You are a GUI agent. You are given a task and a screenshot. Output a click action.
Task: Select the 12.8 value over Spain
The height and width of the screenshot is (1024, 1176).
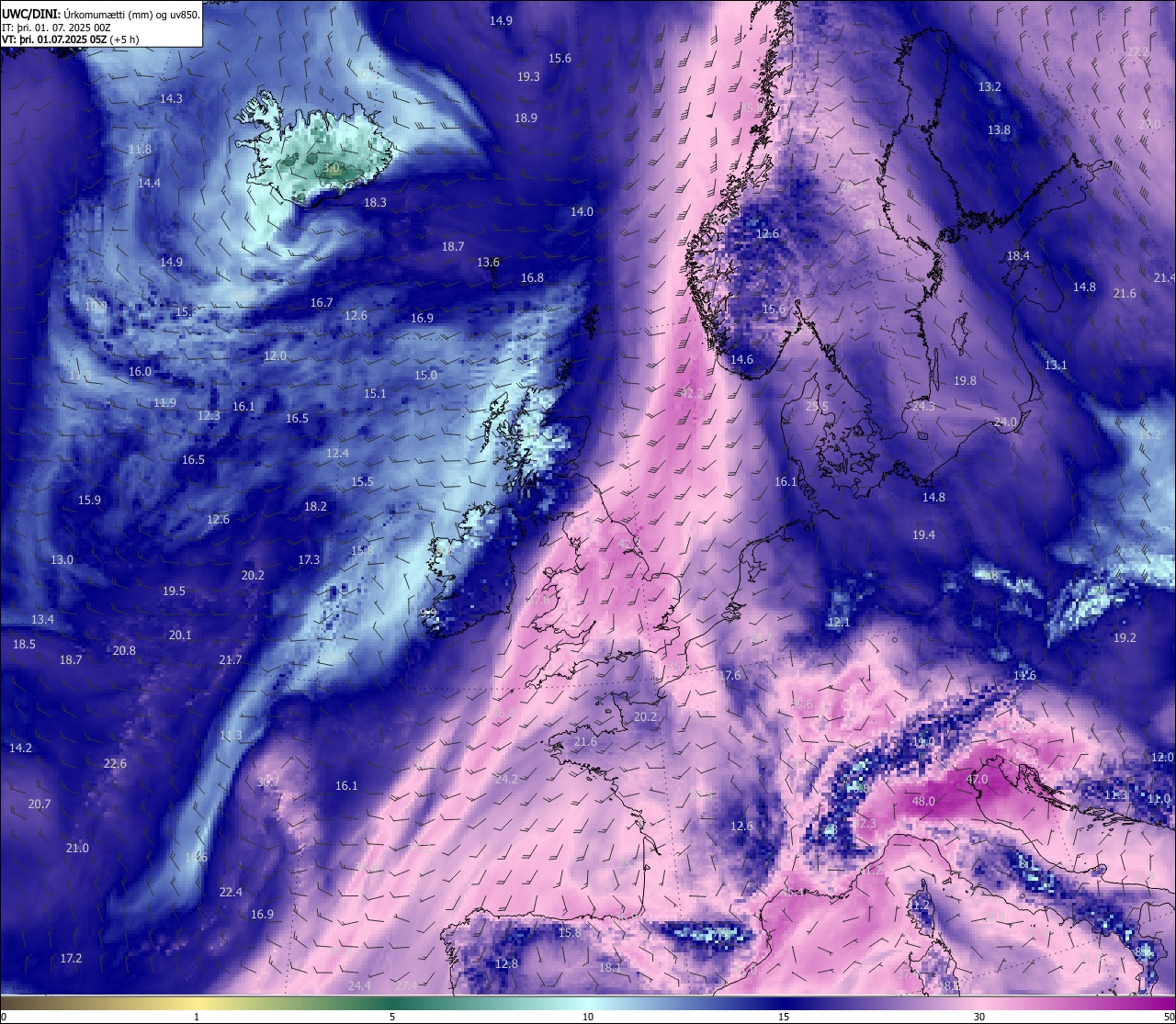point(506,963)
